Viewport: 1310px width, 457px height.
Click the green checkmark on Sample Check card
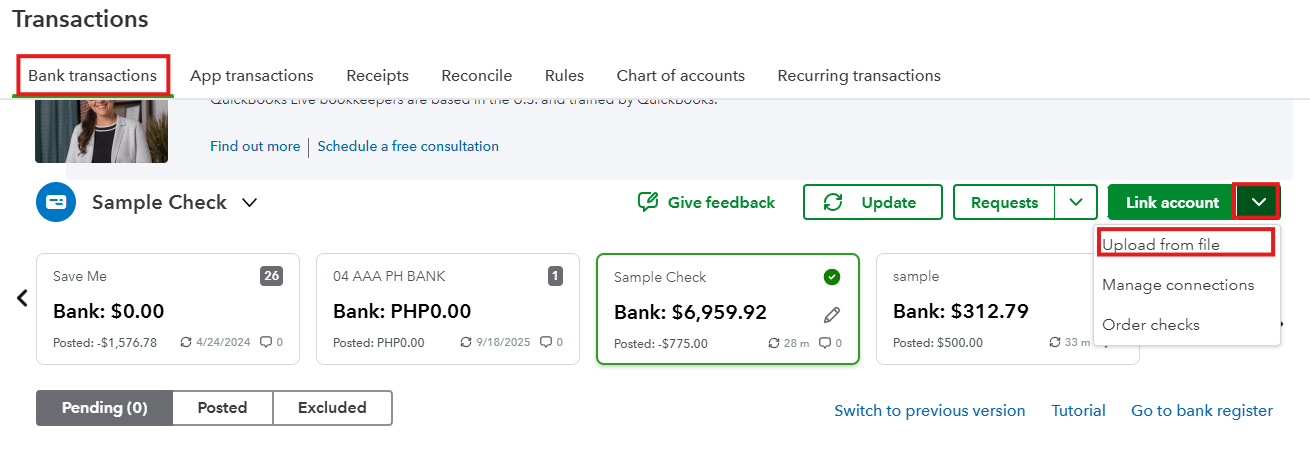pos(832,277)
